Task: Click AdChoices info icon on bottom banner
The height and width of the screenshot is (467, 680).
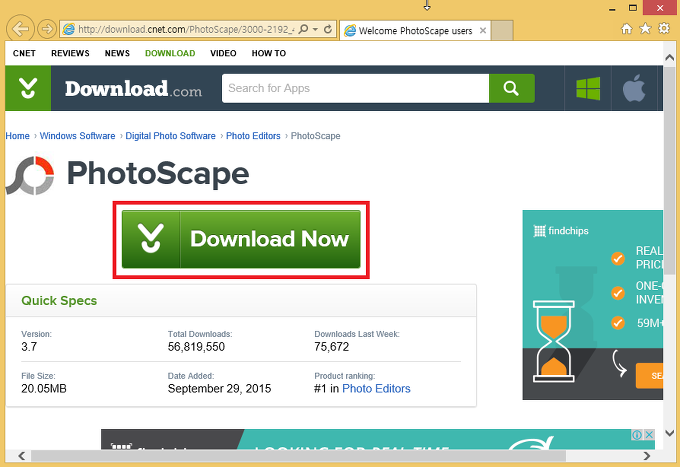Action: (637, 434)
